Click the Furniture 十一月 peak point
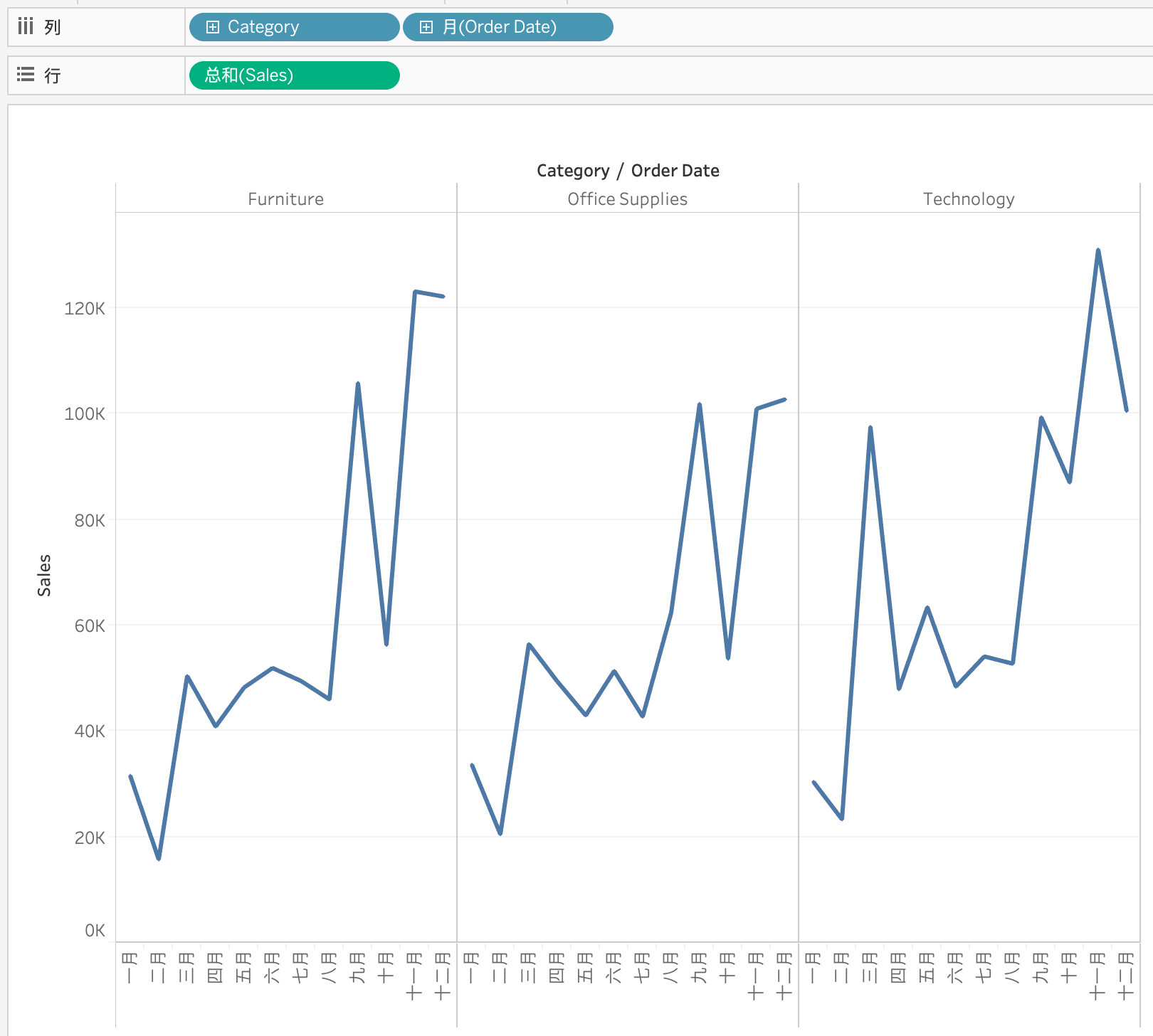Screen dimensions: 1153x1036 (x=415, y=292)
